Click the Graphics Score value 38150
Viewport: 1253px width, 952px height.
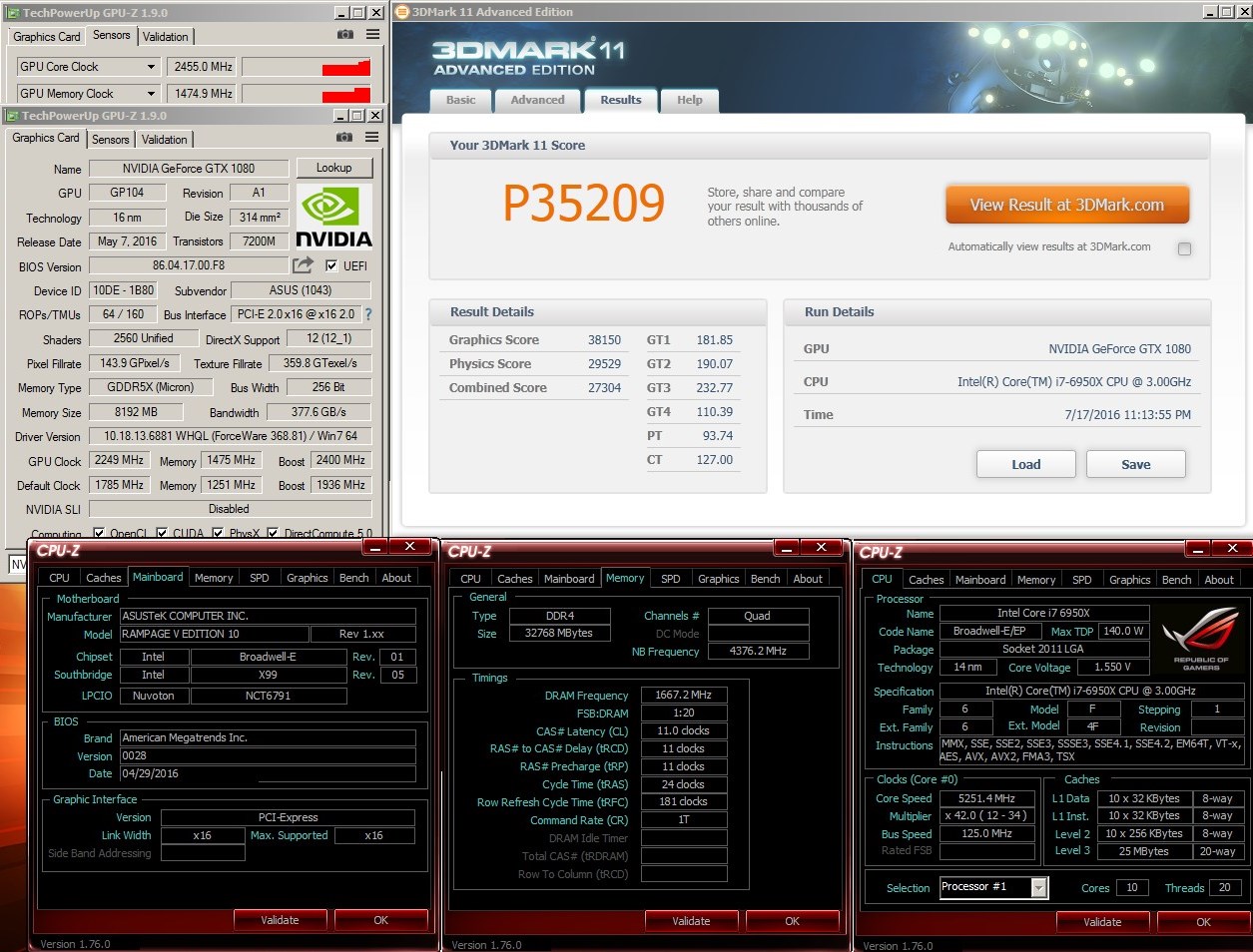[x=604, y=340]
